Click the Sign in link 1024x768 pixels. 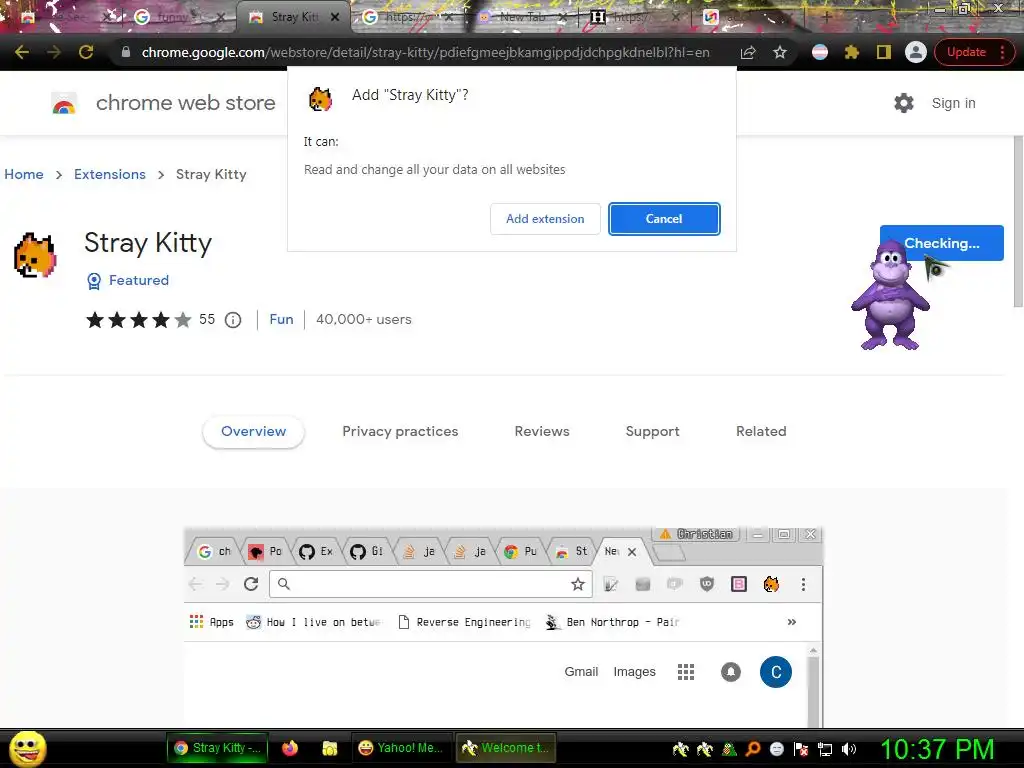[x=953, y=103]
